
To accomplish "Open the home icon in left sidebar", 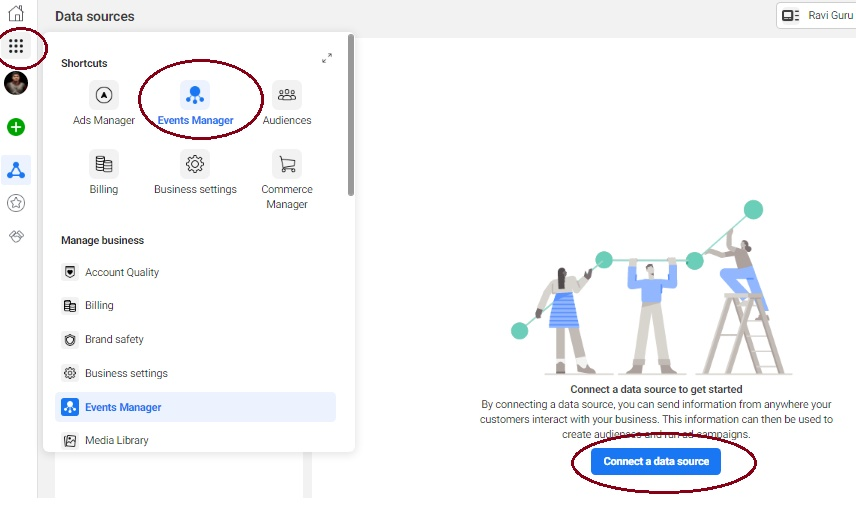I will click(16, 13).
